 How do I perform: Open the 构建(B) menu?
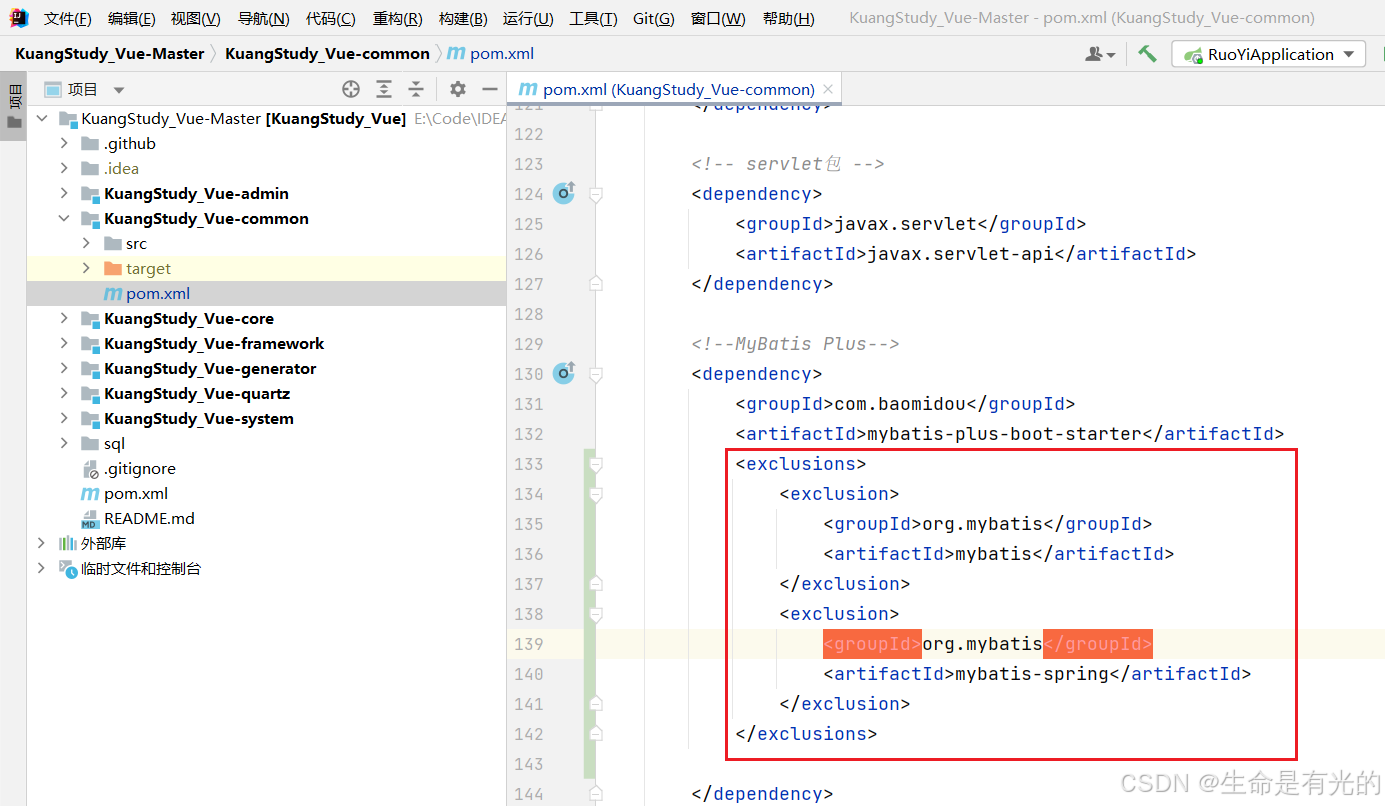coord(463,19)
